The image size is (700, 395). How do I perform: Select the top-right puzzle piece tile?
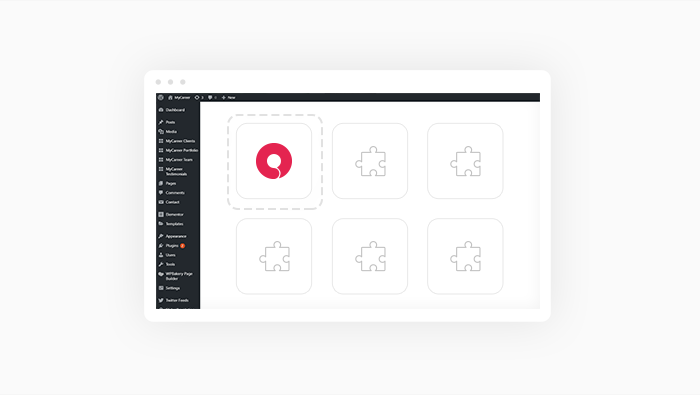click(465, 161)
